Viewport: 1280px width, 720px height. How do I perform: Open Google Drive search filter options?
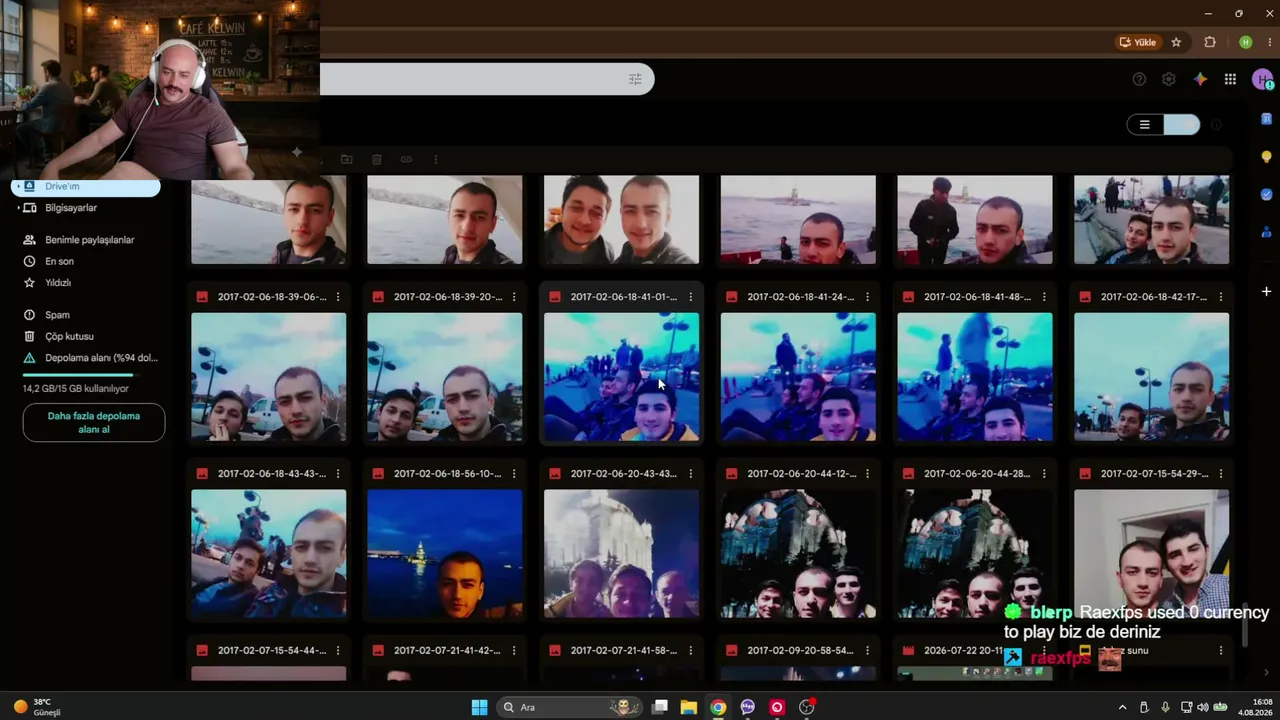(x=635, y=79)
